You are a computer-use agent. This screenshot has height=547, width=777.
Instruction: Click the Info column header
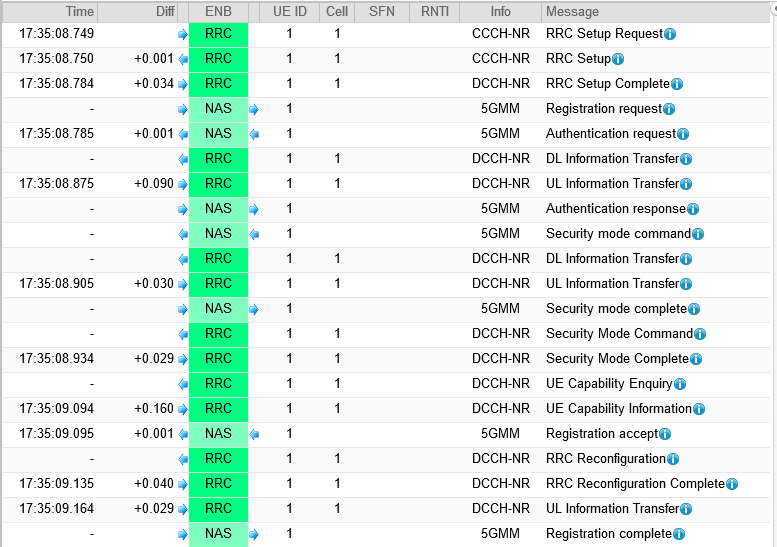pyautogui.click(x=500, y=12)
